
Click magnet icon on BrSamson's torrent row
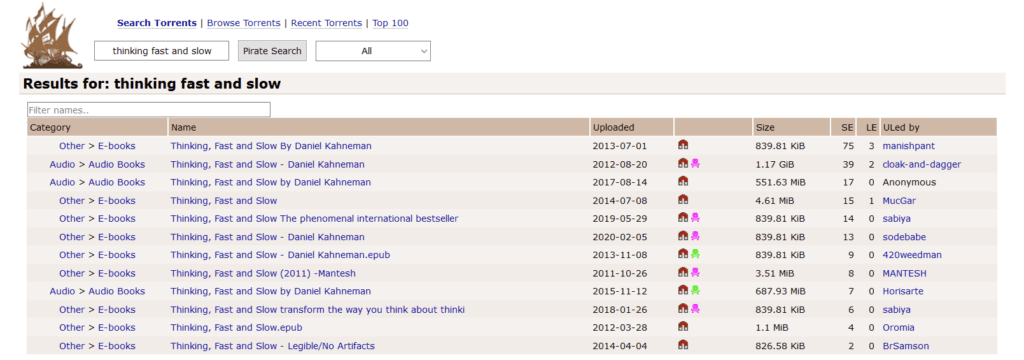[x=683, y=346]
